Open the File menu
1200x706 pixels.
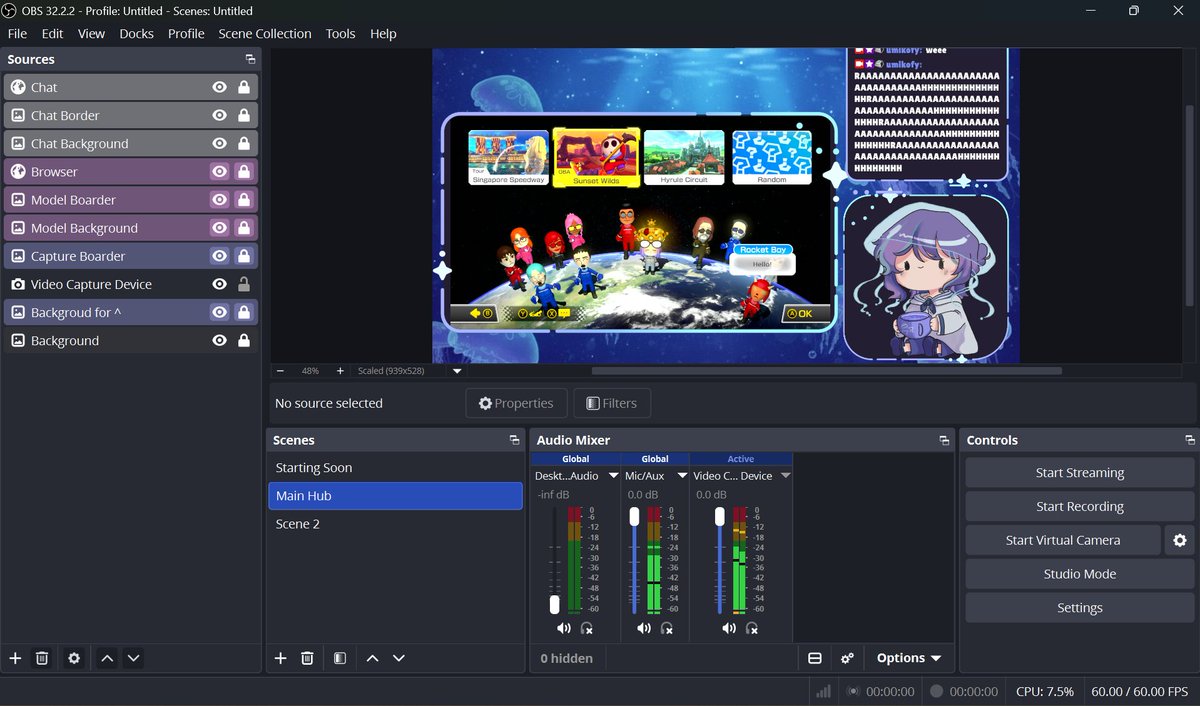click(x=17, y=33)
